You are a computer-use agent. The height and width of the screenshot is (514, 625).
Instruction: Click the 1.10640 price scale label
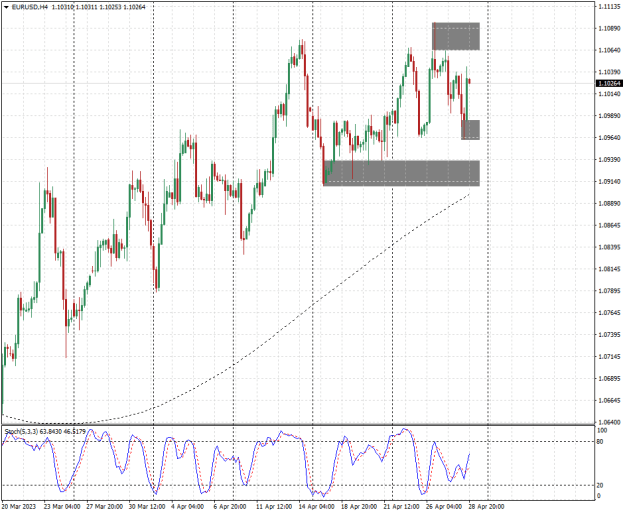coord(609,50)
